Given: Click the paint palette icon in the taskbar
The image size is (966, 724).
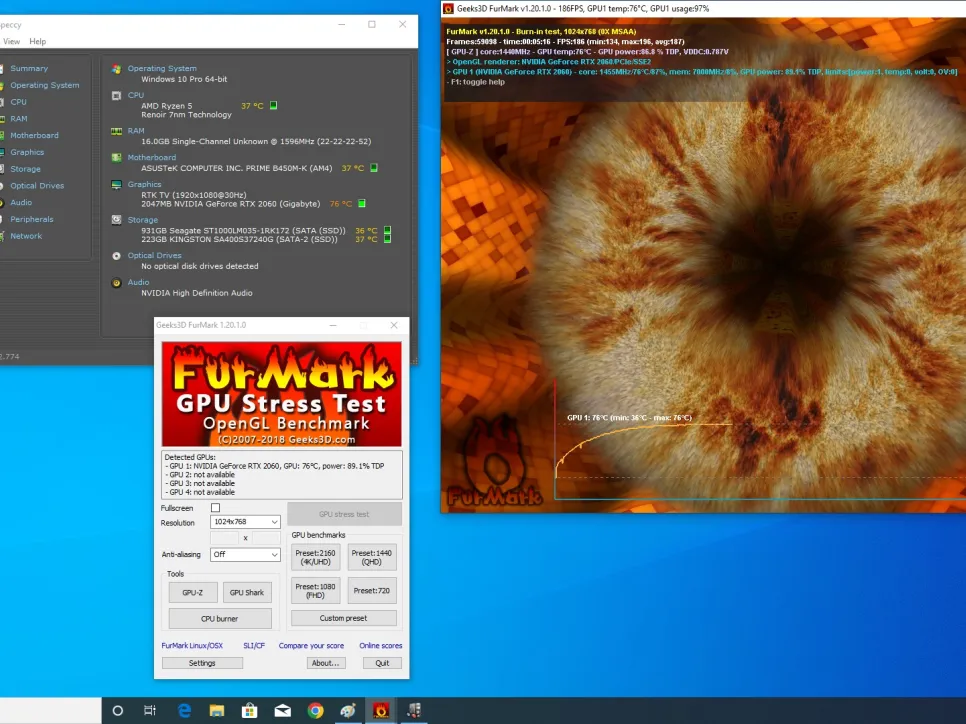Looking at the screenshot, I should click(x=348, y=710).
